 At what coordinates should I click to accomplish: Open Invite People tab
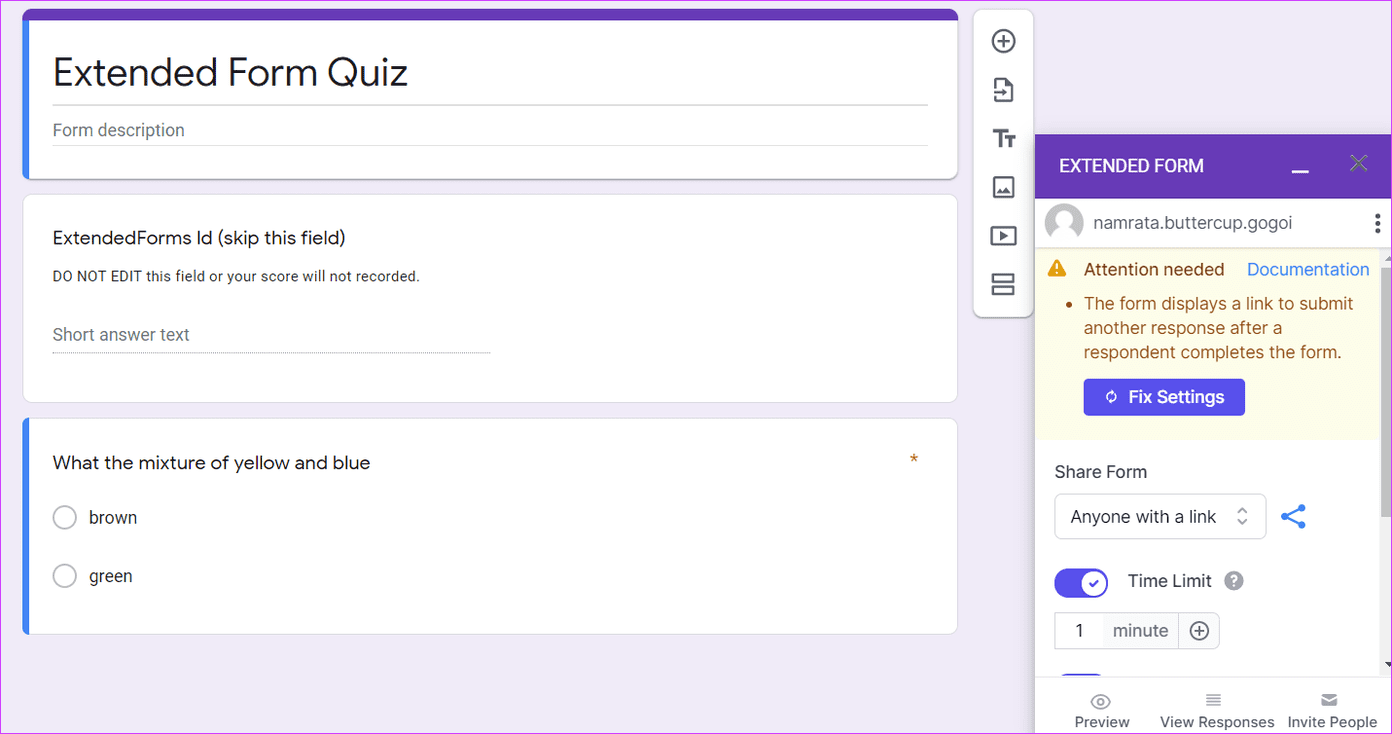[1331, 711]
